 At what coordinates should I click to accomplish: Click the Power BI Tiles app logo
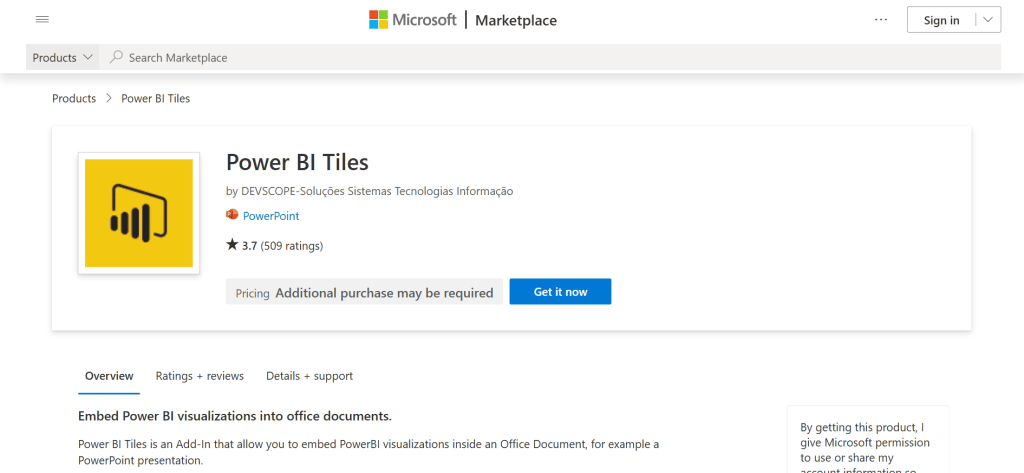[139, 213]
